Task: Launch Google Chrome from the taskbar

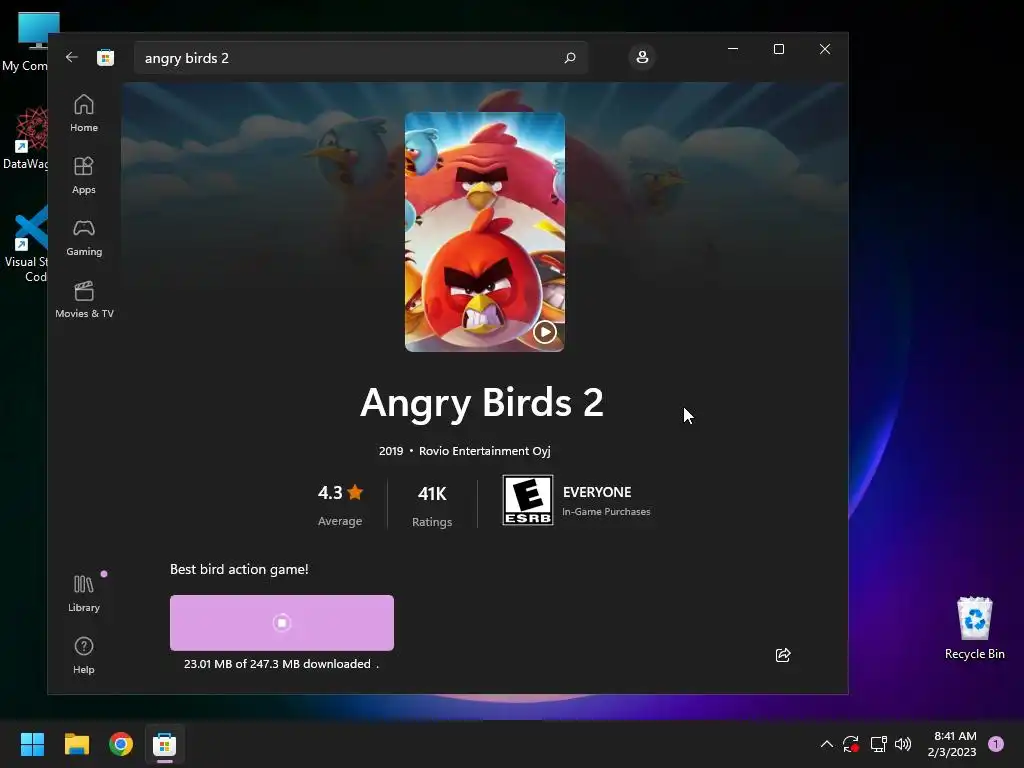Action: 121,744
